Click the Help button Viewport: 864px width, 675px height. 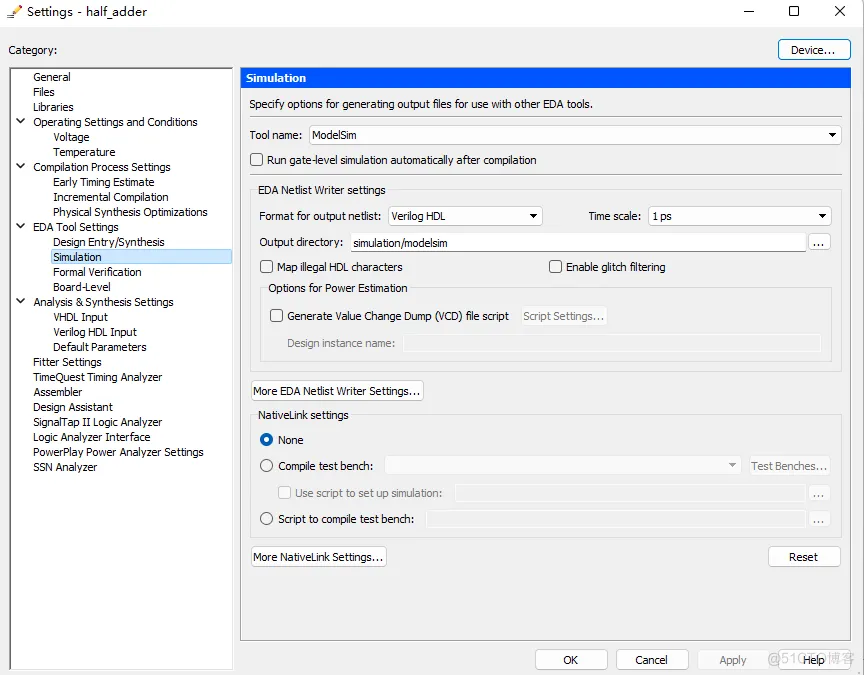(814, 660)
